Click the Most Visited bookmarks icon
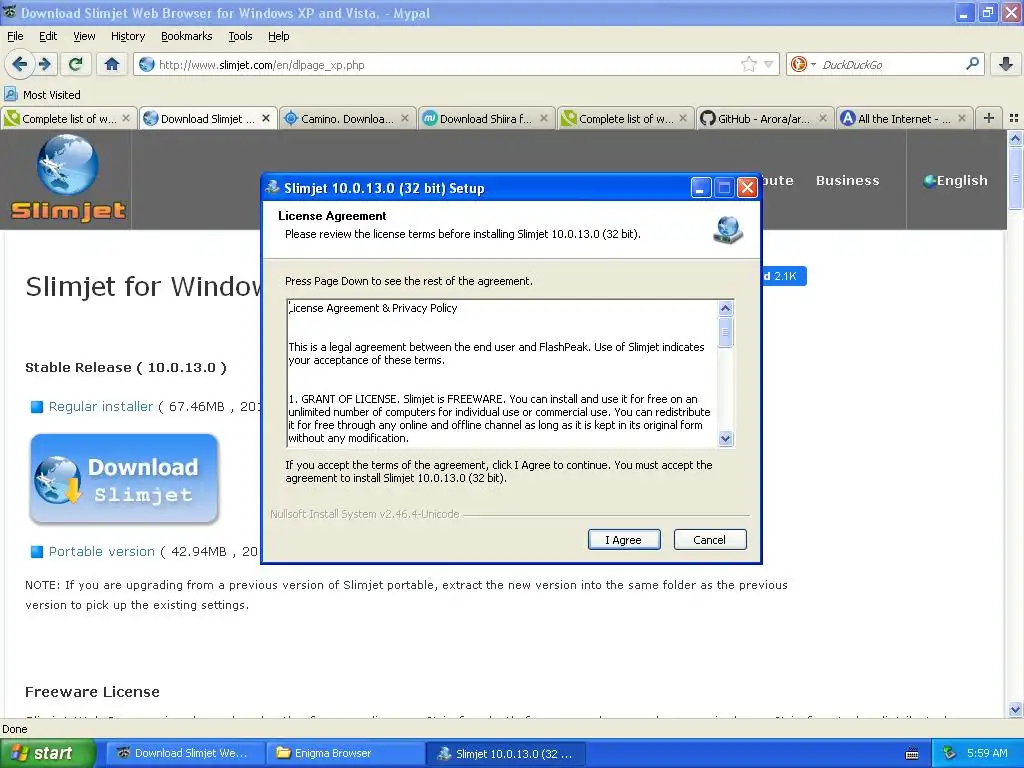Screen dimensions: 1024x768 (10, 94)
